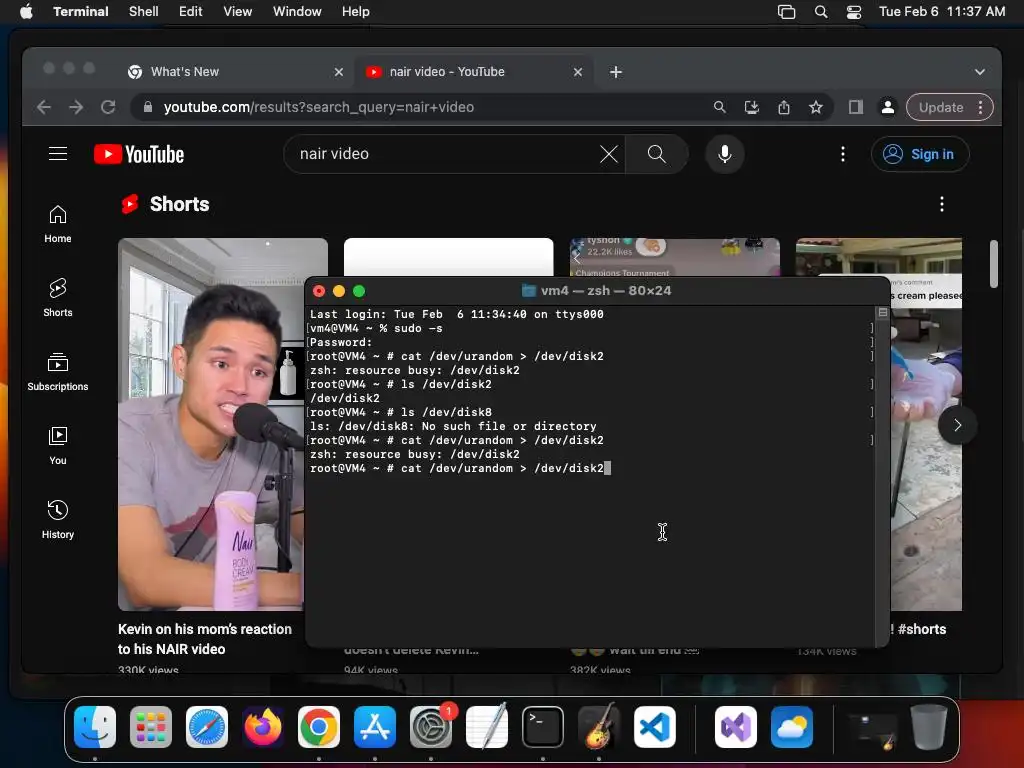Click the YouTube logo
Image resolution: width=1024 pixels, height=768 pixels.
pyautogui.click(x=139, y=154)
